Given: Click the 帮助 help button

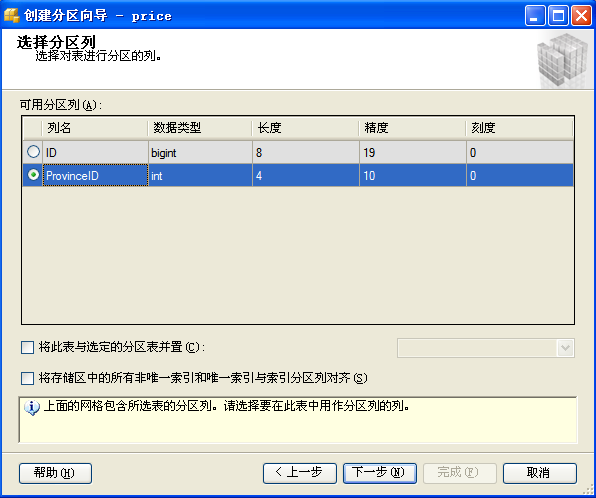Looking at the screenshot, I should coord(55,473).
